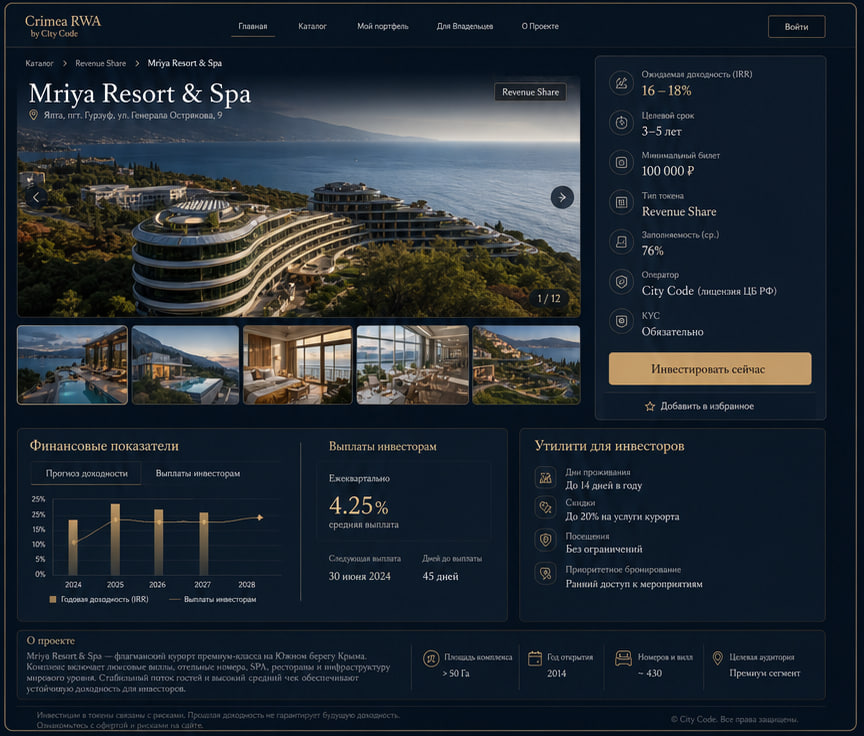Click the Mriya Resort & Spa title
The image size is (864, 736).
140,93
